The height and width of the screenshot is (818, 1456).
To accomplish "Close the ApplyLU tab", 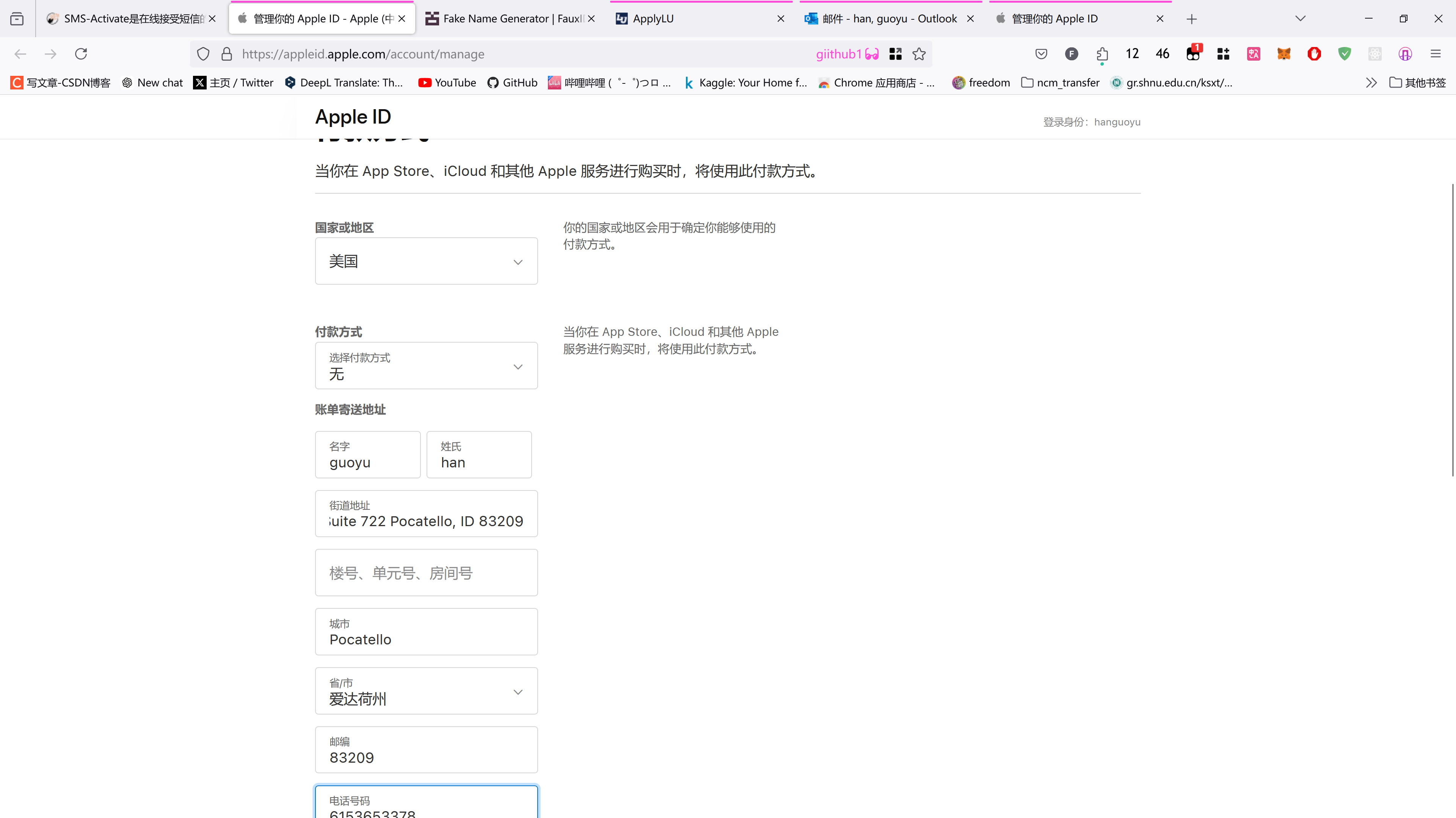I will [781, 19].
